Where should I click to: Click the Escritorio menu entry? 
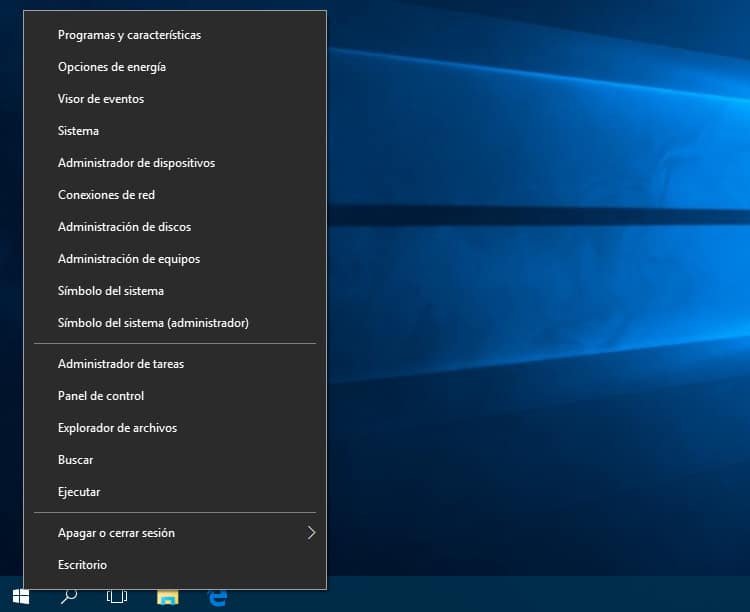[x=175, y=565]
